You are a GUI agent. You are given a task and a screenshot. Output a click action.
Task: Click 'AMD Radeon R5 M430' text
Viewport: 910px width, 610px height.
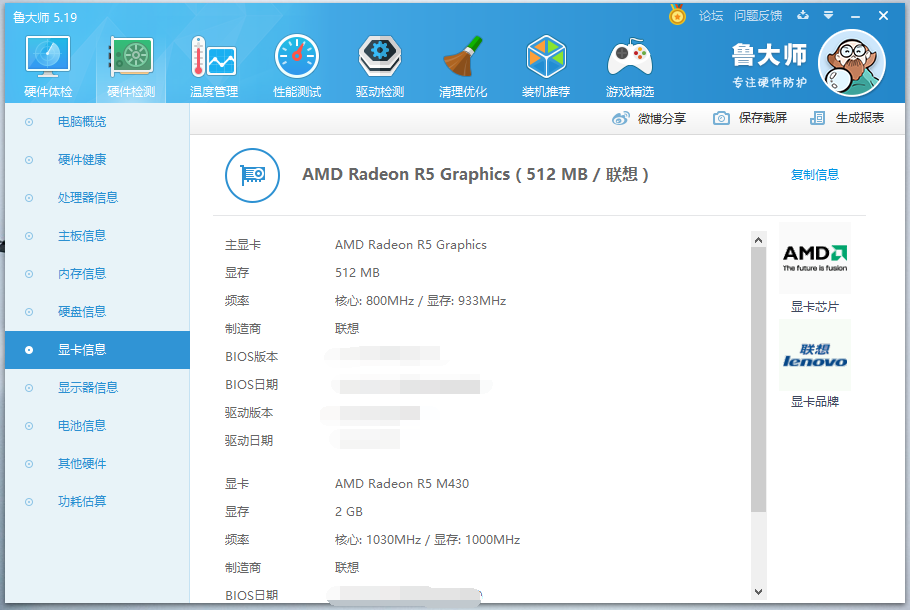coord(402,483)
